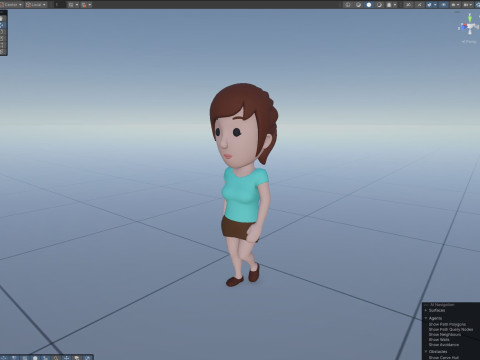This screenshot has width=480, height=360.
Task: Switch to Wireframe draw mode
Action: (x=348, y=5)
